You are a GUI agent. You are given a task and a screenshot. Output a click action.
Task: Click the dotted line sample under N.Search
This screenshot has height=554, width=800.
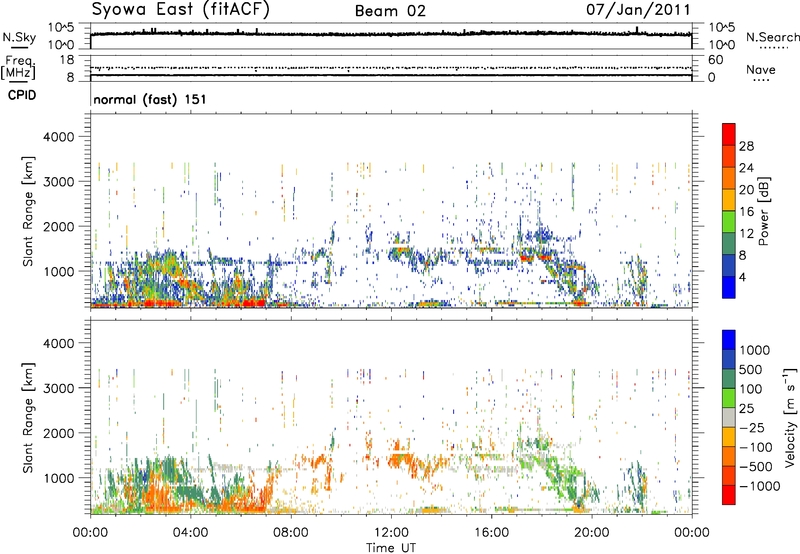click(773, 48)
